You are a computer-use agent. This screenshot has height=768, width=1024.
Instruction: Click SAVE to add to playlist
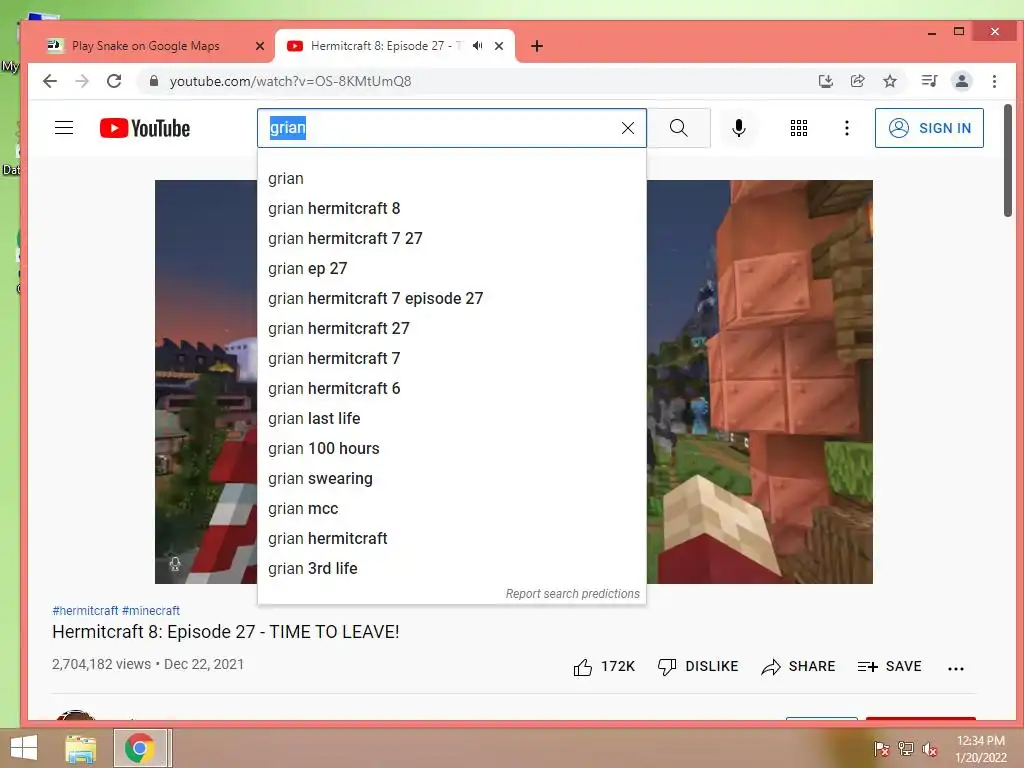889,667
